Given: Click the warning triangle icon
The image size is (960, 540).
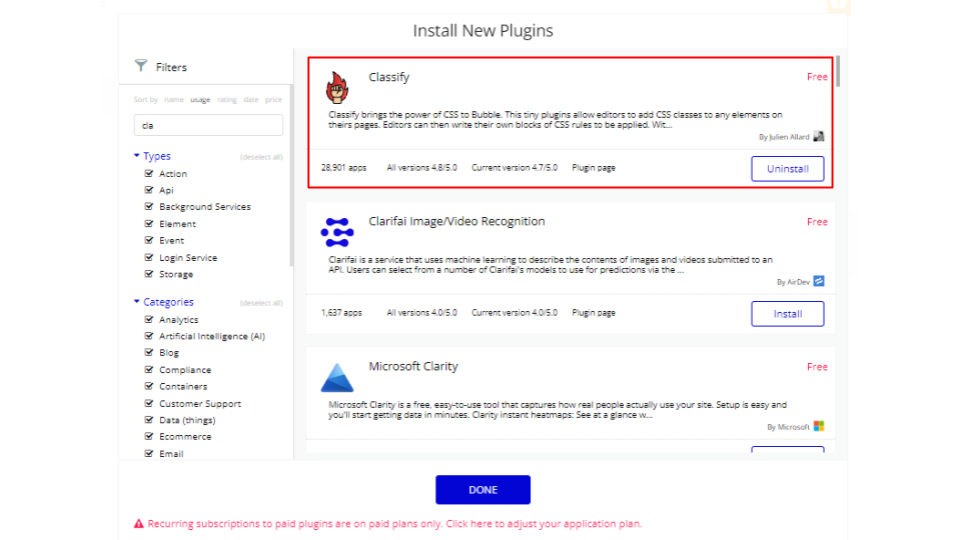Looking at the screenshot, I should 139,523.
